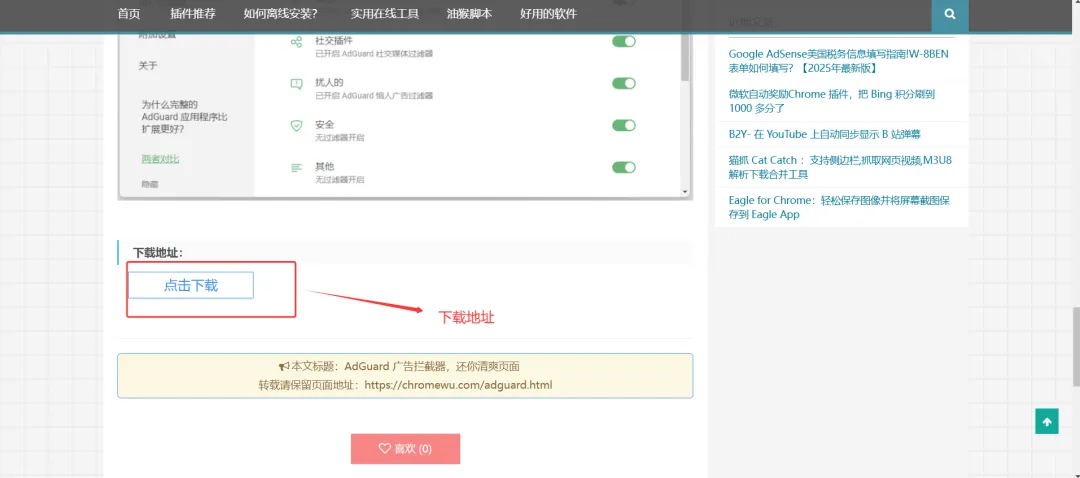Click 两者对比 link in AdGuard sidebar
Viewport: 1080px width, 478px height.
(160, 159)
